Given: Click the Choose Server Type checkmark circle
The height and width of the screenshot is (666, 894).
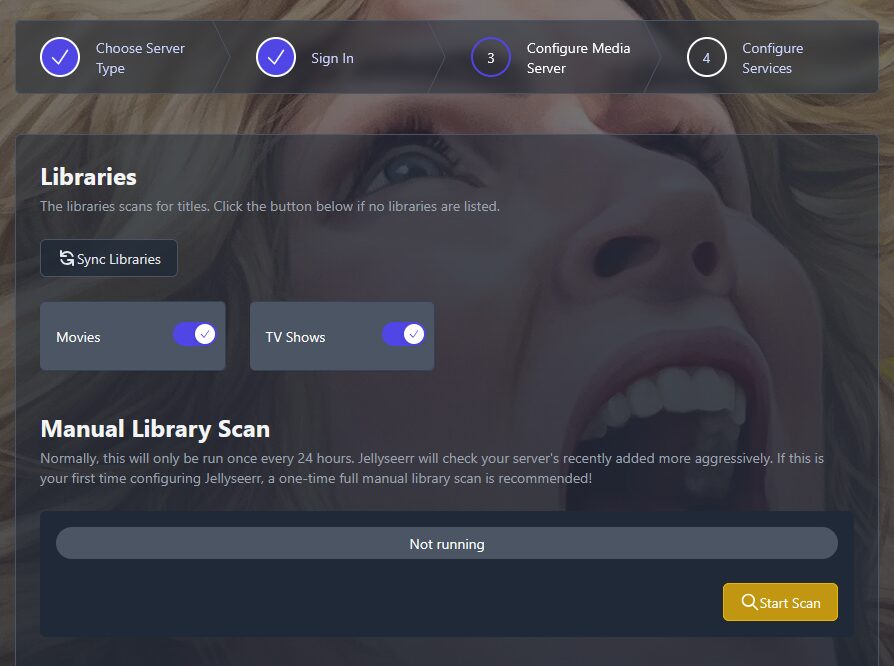Looking at the screenshot, I should pos(60,58).
